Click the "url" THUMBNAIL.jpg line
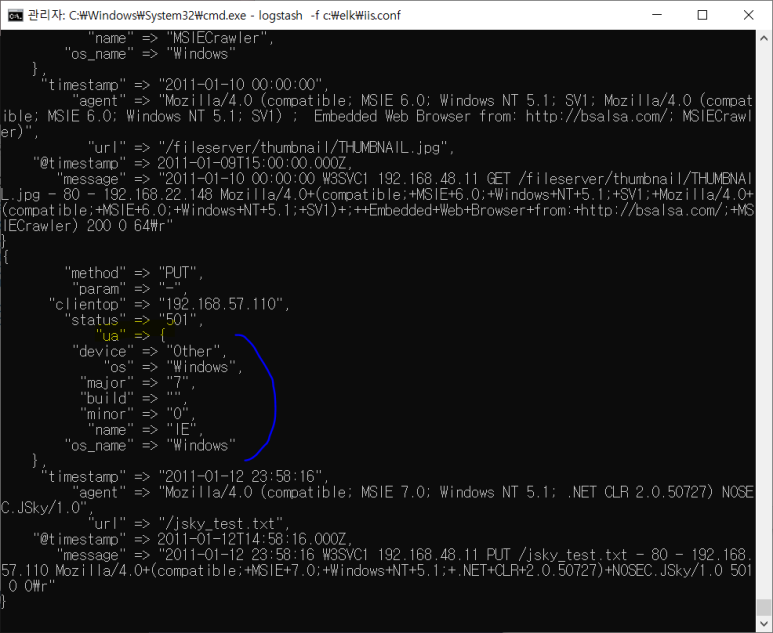Image resolution: width=773 pixels, height=633 pixels. (272, 147)
